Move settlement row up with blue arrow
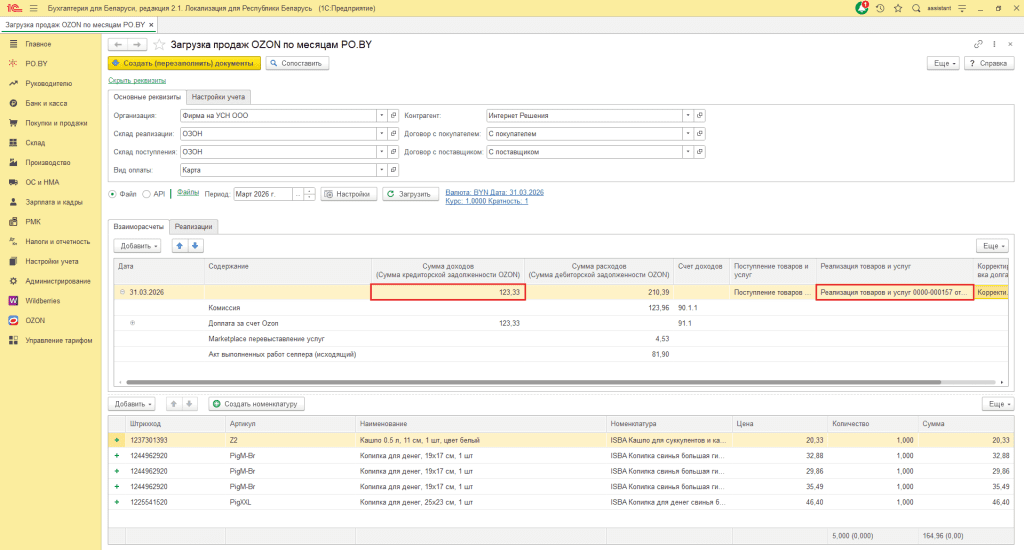 pyautogui.click(x=180, y=246)
